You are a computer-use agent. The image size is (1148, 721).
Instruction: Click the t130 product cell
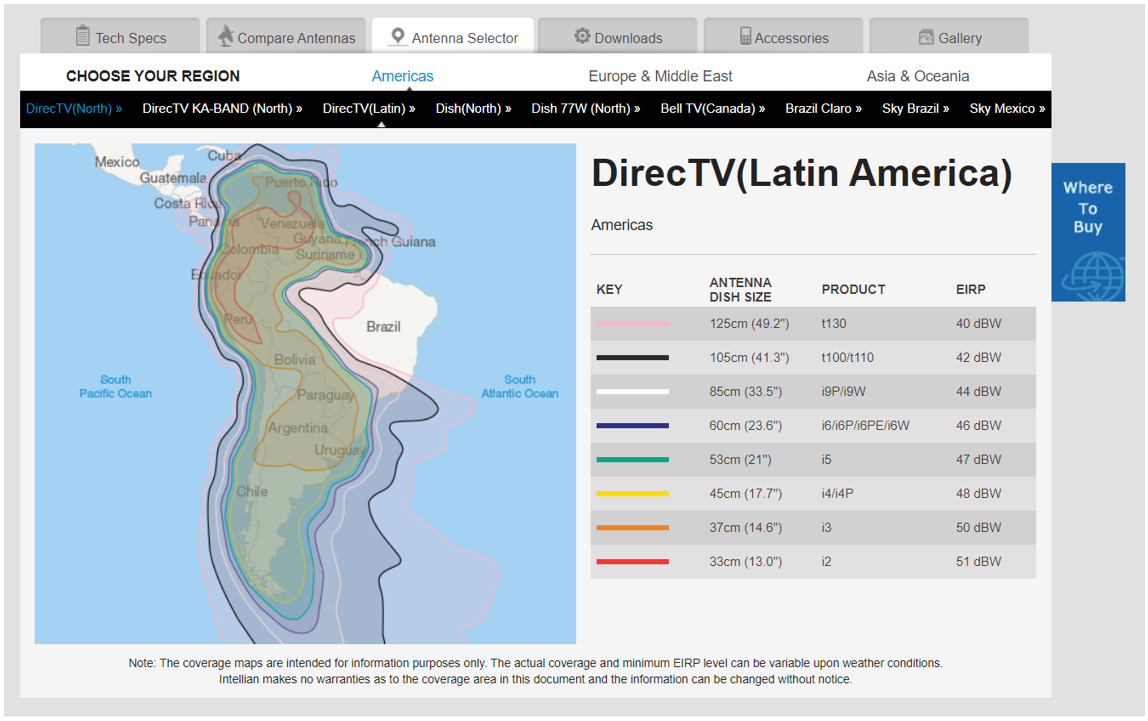834,324
